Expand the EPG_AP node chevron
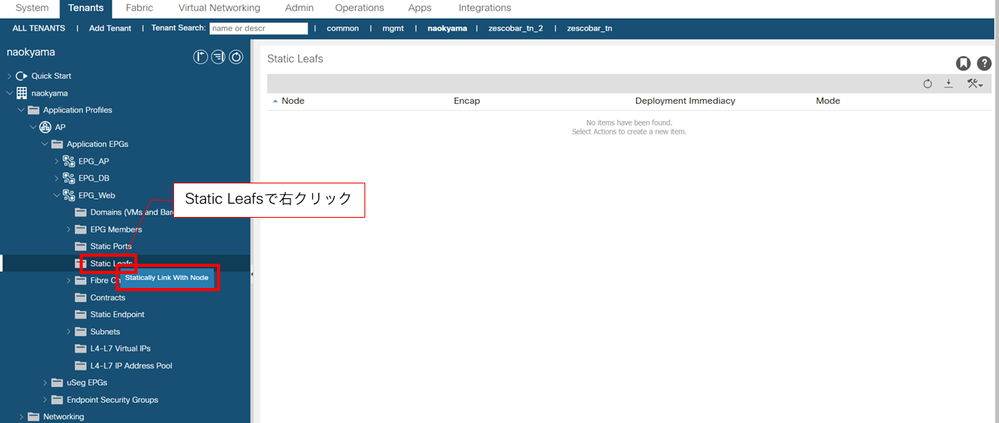This screenshot has height=423, width=999. coord(57,161)
